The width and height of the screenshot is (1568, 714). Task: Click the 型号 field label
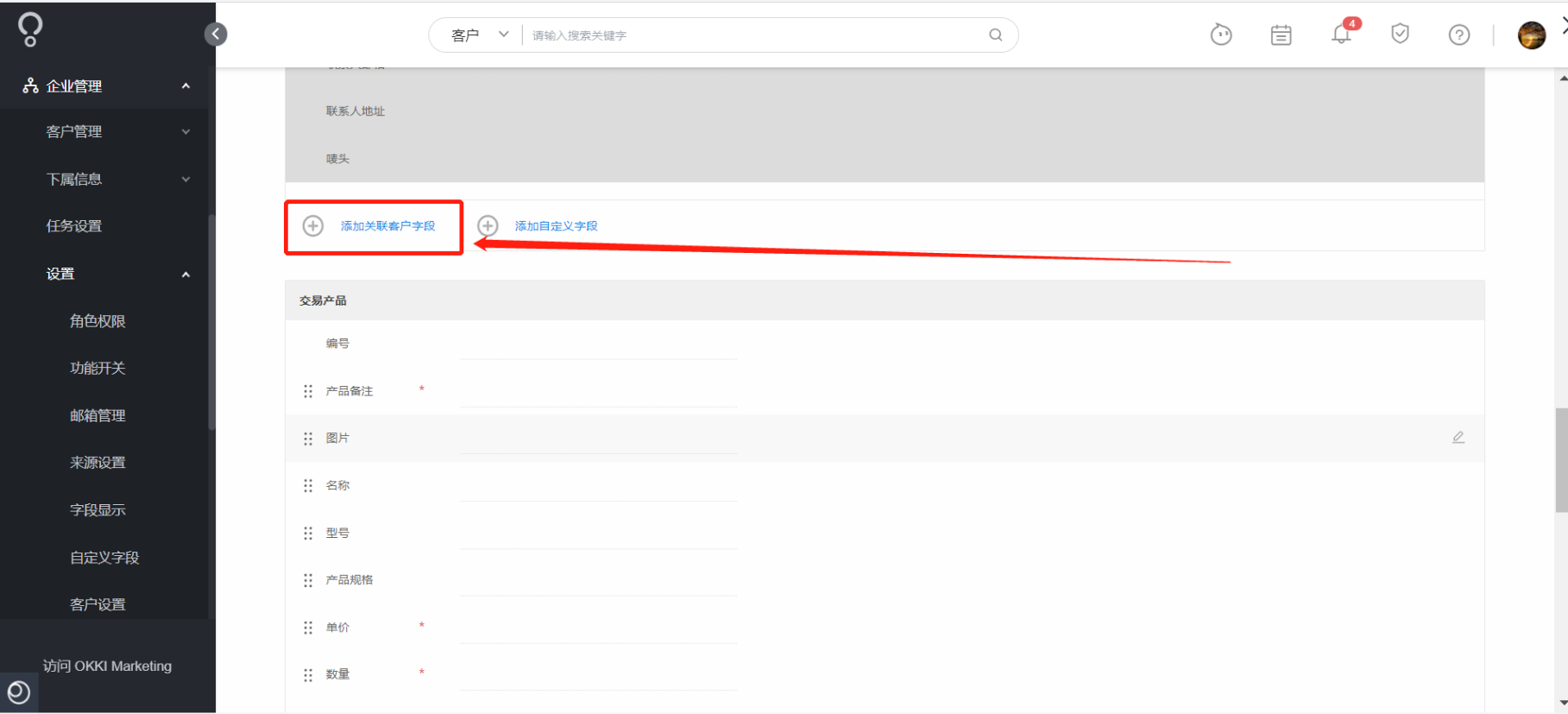(x=337, y=533)
